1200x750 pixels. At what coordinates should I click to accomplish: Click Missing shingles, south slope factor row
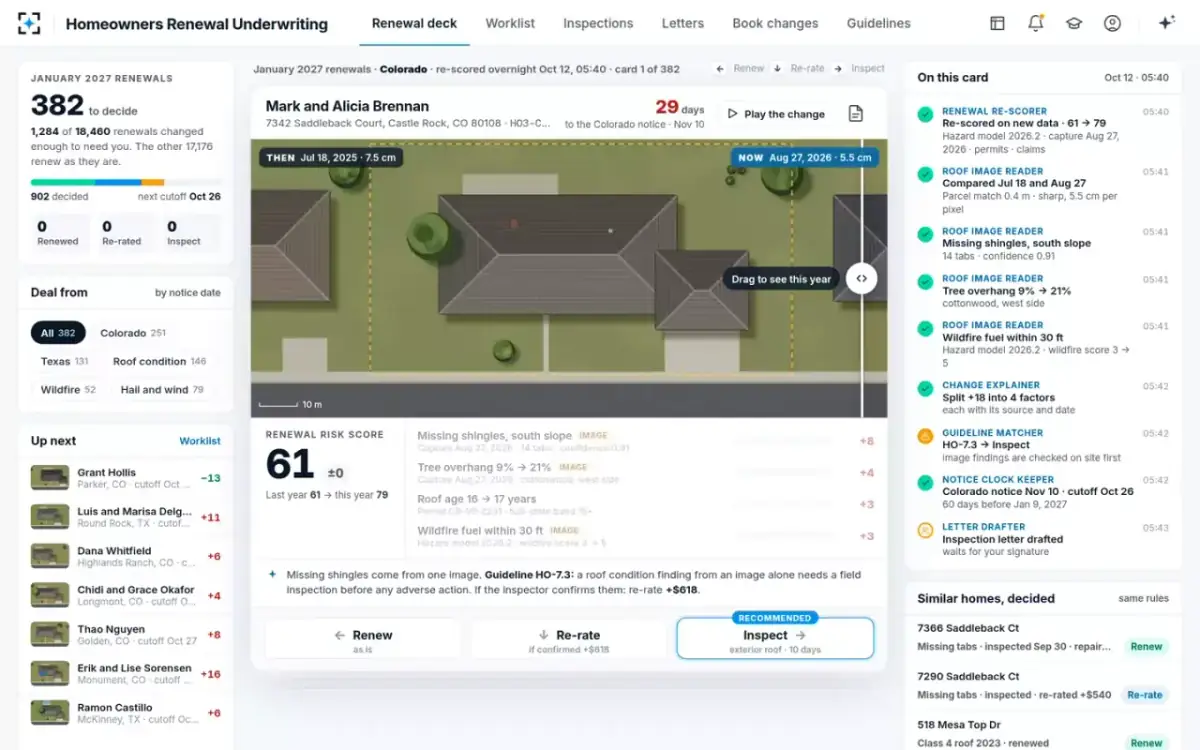[646, 441]
